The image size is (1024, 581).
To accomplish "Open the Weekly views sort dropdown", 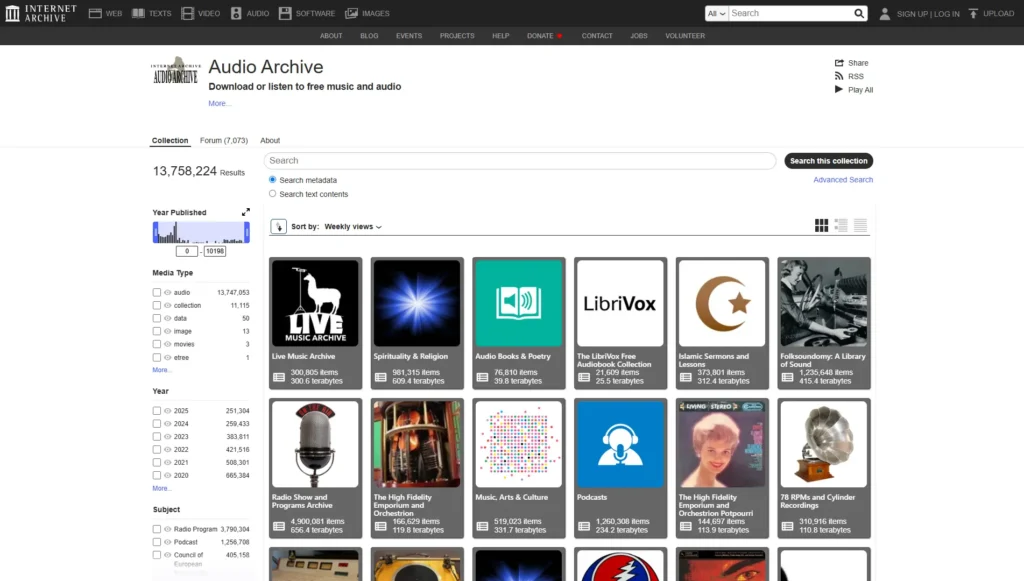I will (x=353, y=227).
